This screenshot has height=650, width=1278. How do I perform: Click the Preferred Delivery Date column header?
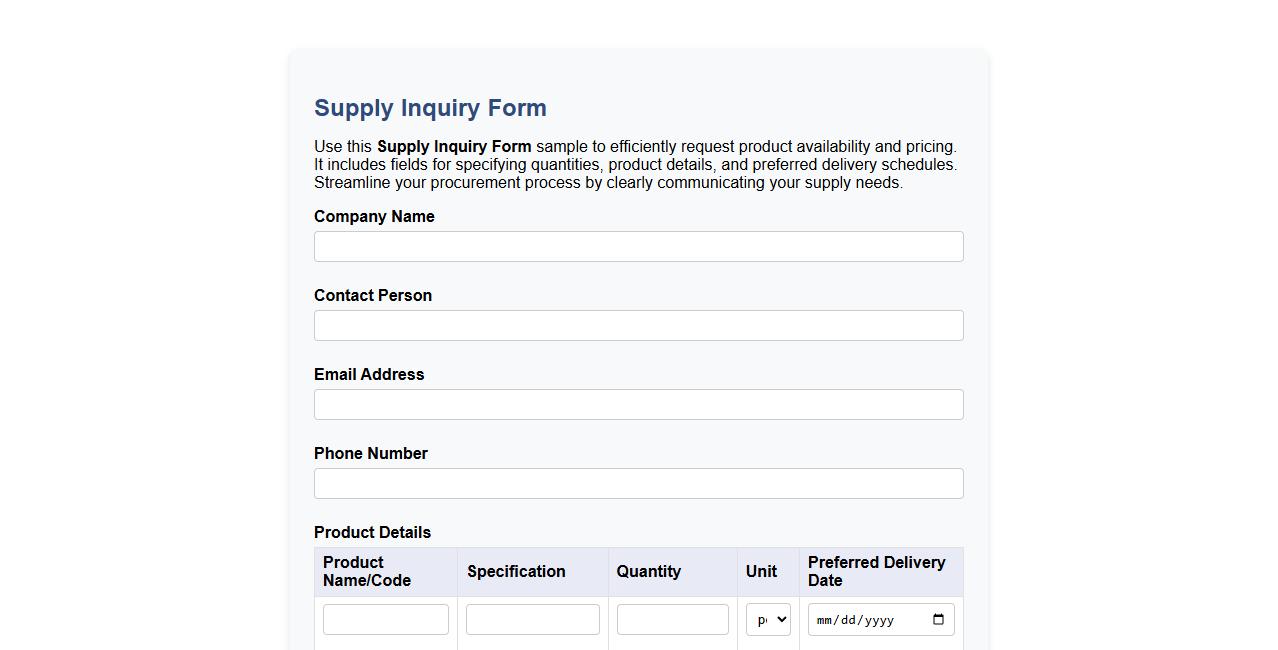coord(875,571)
